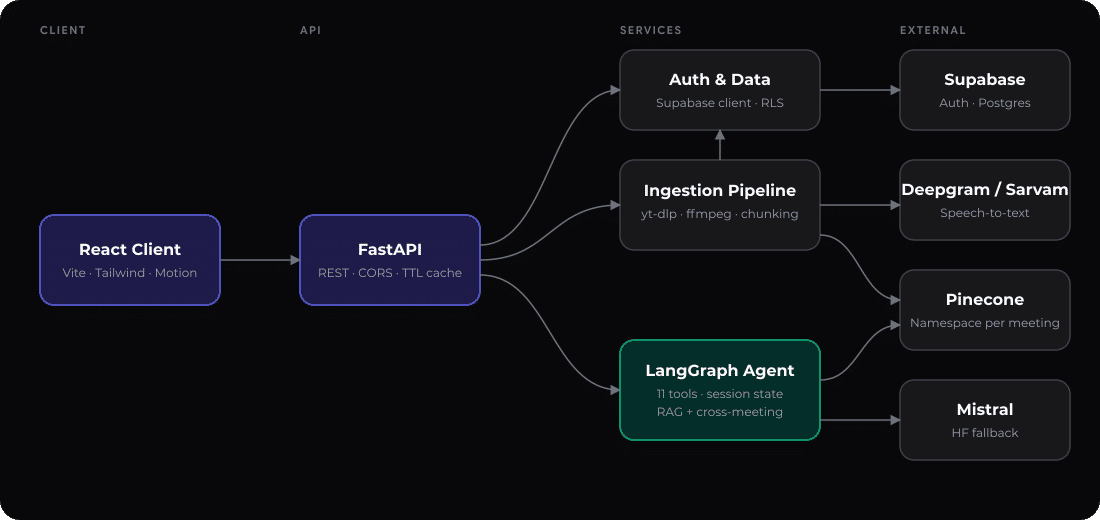Screen dimensions: 1100x520
Task: Click the text 'yt-dlp · ffmpeg · chunking'
Action: [x=720, y=214]
